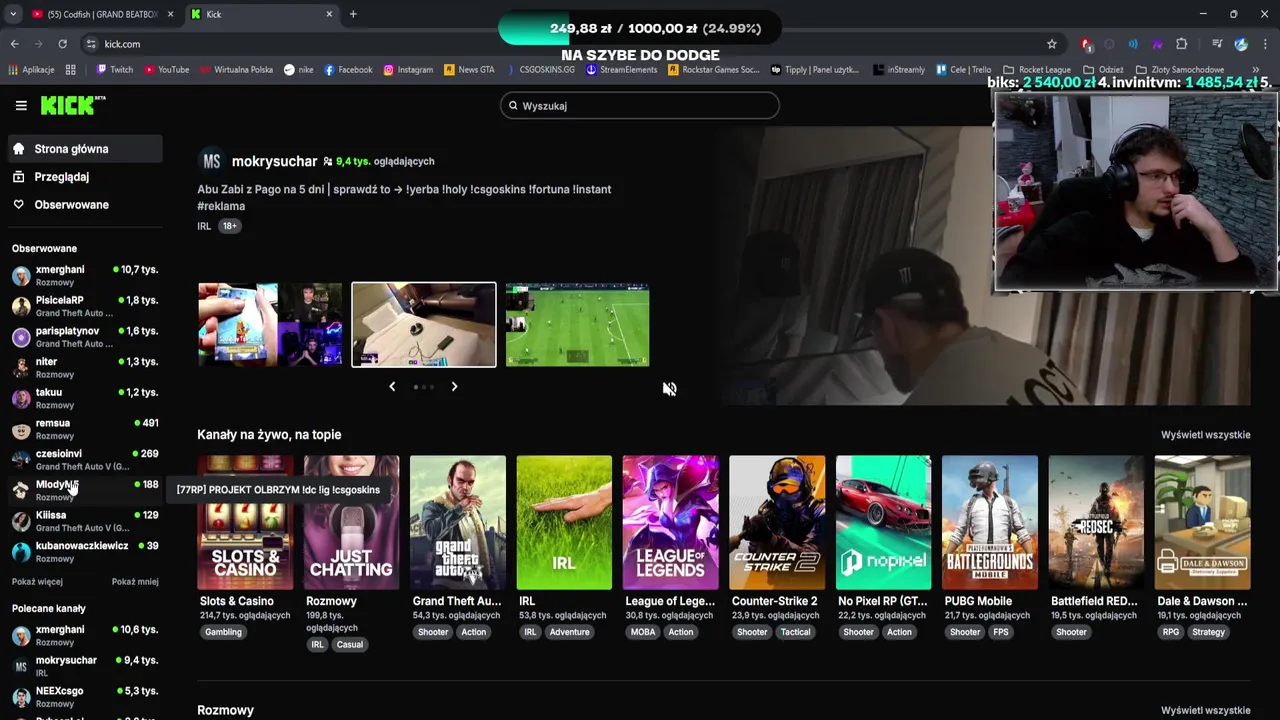Click the Strategy tag
1280x720 pixels.
(1208, 632)
